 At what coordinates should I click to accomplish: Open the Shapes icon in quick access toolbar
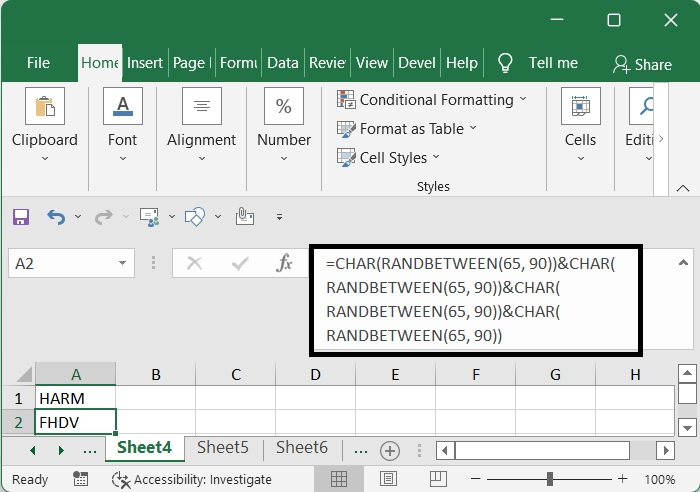point(196,216)
